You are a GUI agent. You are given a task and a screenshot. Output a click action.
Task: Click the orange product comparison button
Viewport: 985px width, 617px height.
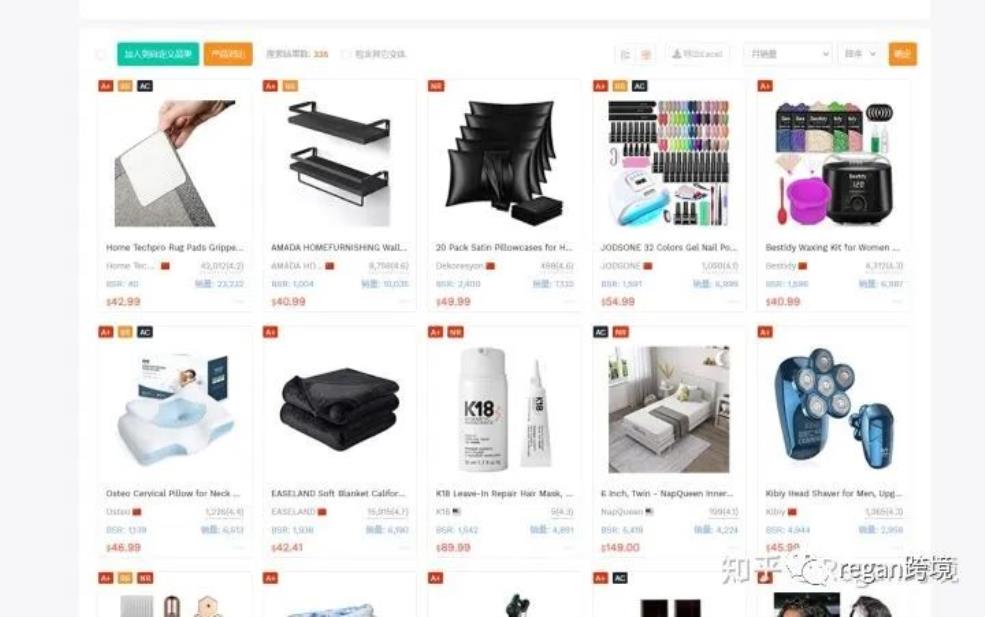(x=228, y=54)
